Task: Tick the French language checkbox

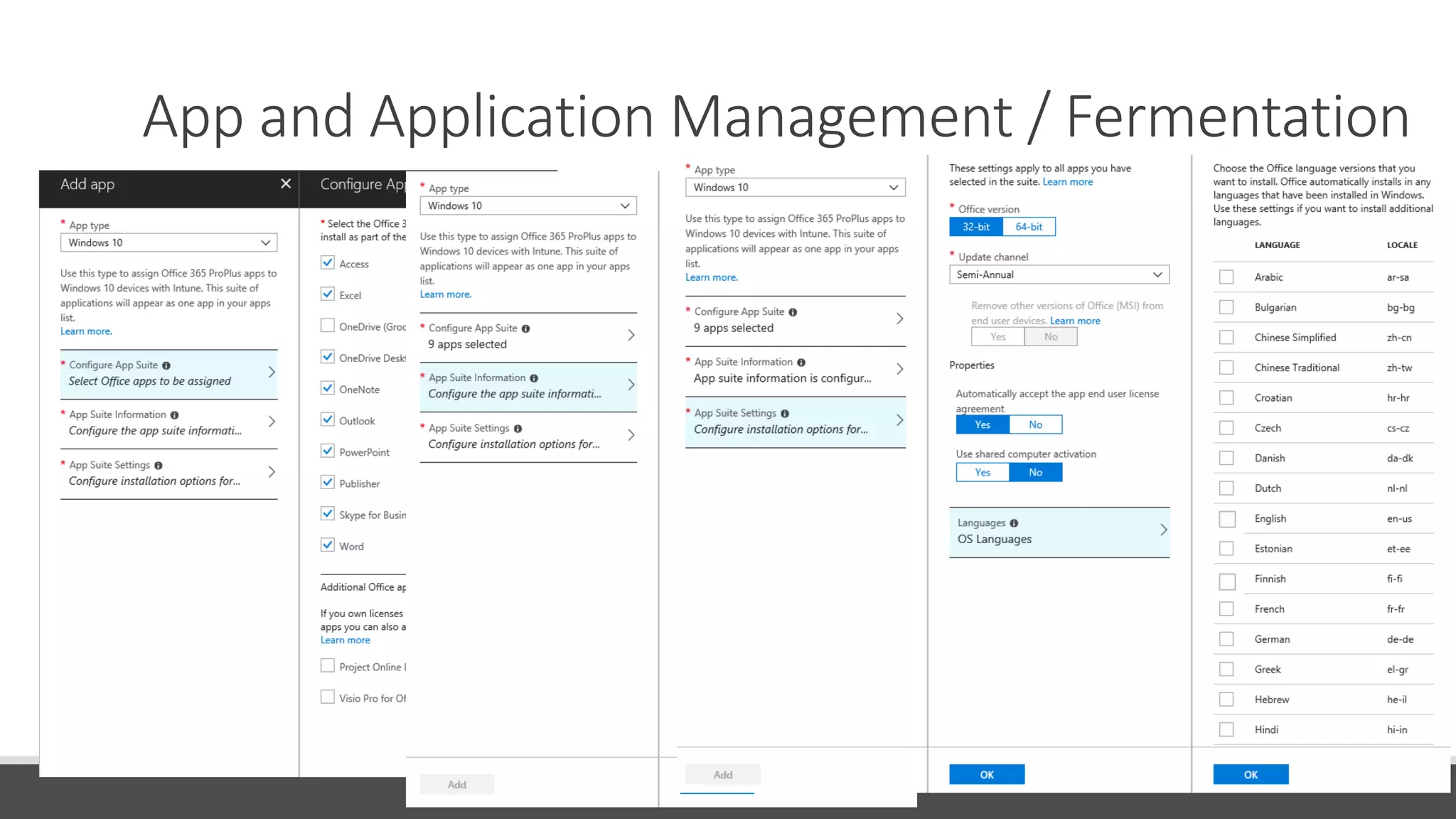Action: (x=1226, y=609)
